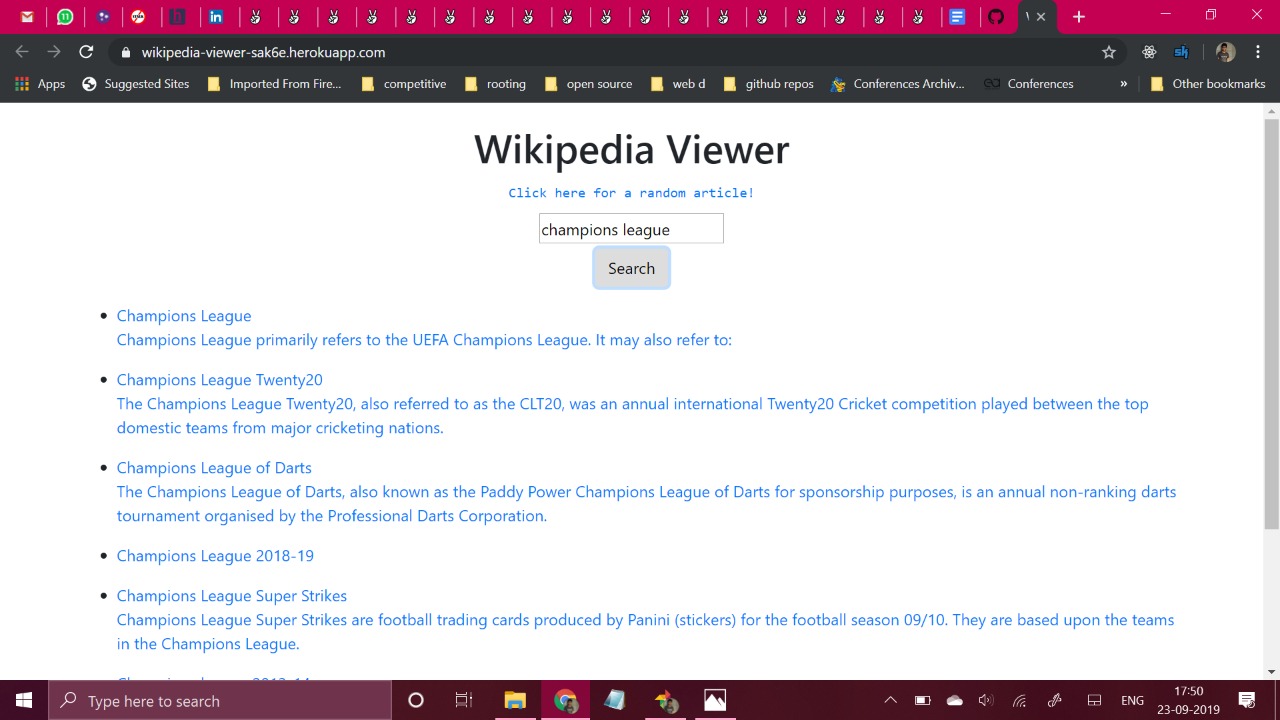Go forward one page
The width and height of the screenshot is (1280, 720).
(54, 52)
